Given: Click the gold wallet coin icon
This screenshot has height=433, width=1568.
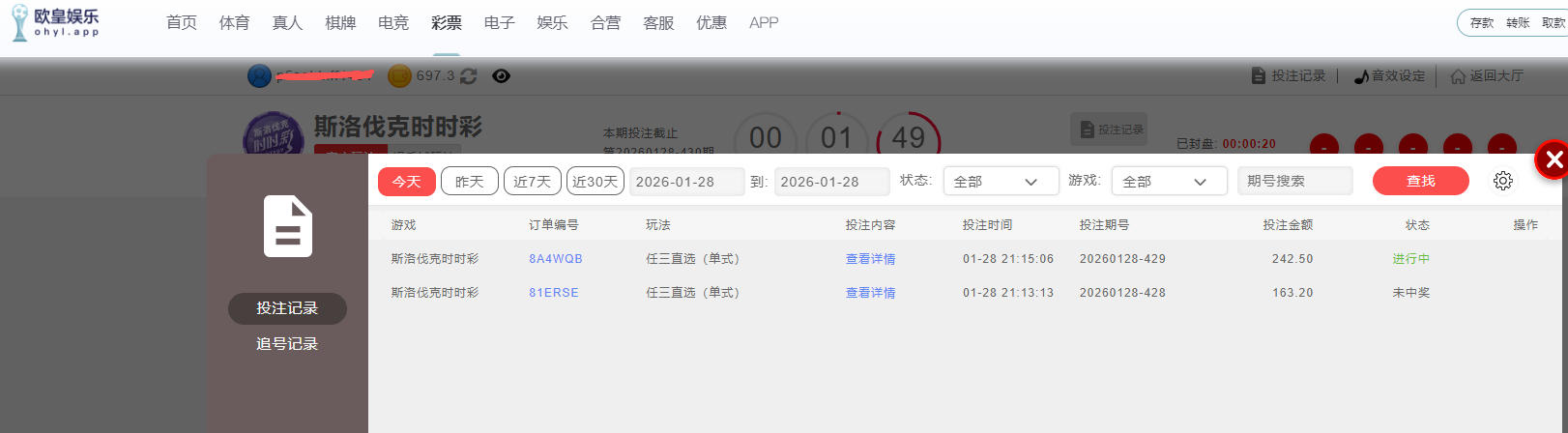Looking at the screenshot, I should pyautogui.click(x=399, y=75).
